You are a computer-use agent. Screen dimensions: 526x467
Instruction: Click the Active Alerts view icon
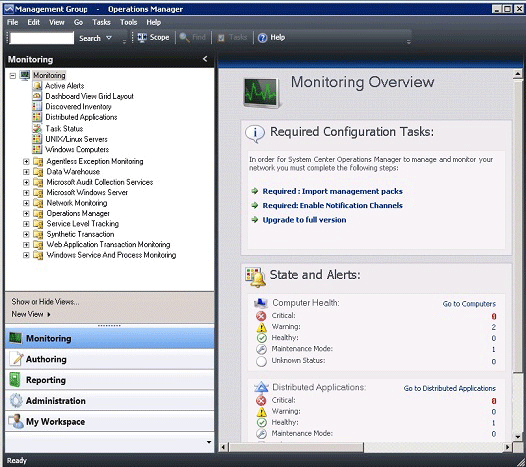pos(37,86)
